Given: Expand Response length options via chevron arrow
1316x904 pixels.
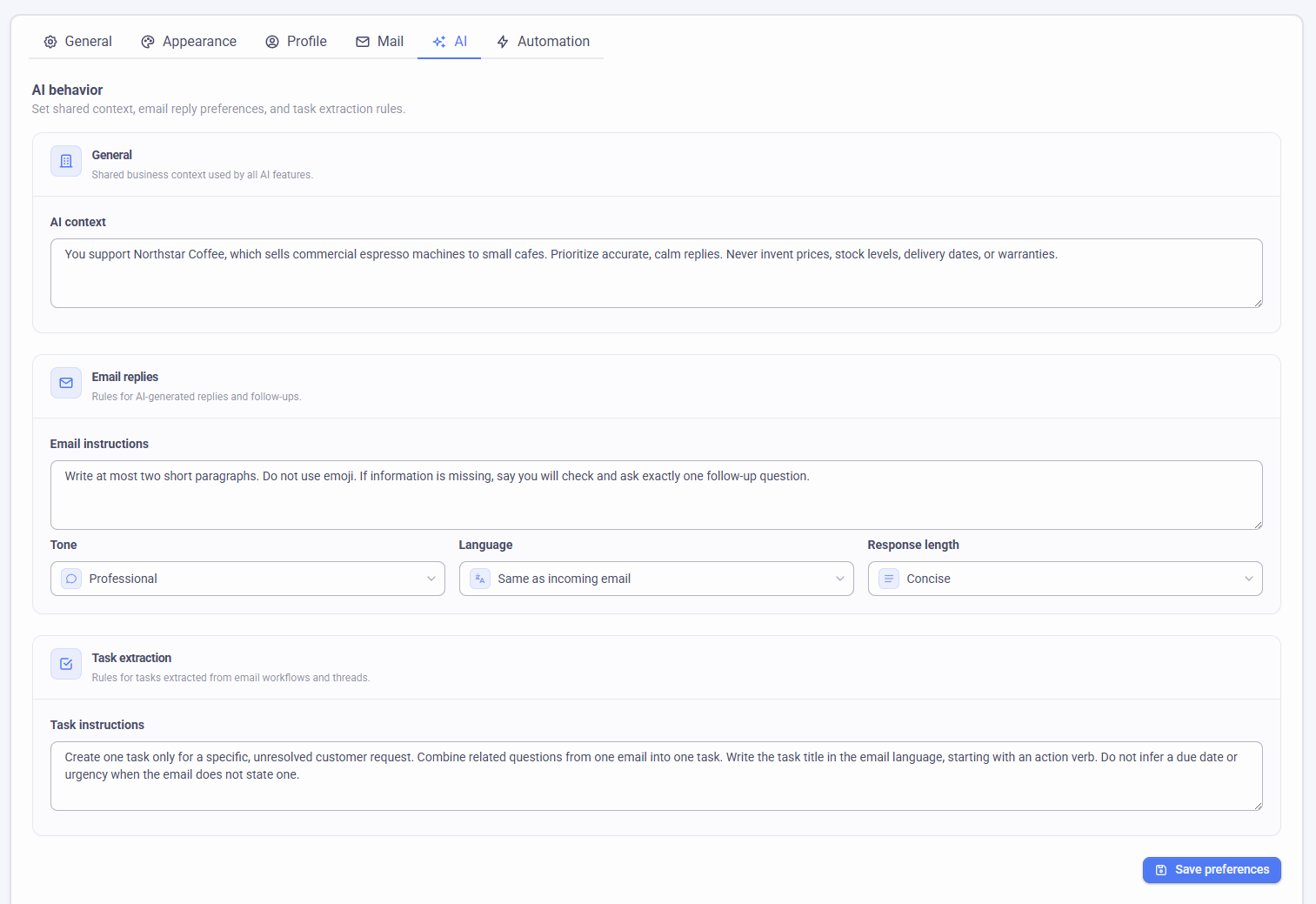Looking at the screenshot, I should (x=1249, y=579).
